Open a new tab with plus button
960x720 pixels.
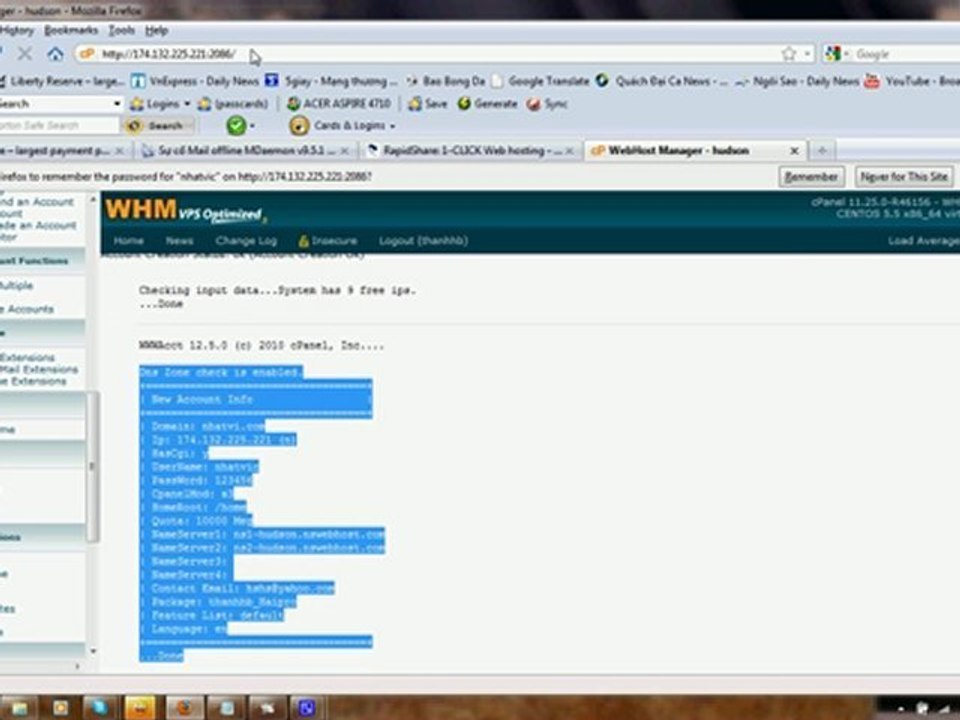pyautogui.click(x=822, y=150)
